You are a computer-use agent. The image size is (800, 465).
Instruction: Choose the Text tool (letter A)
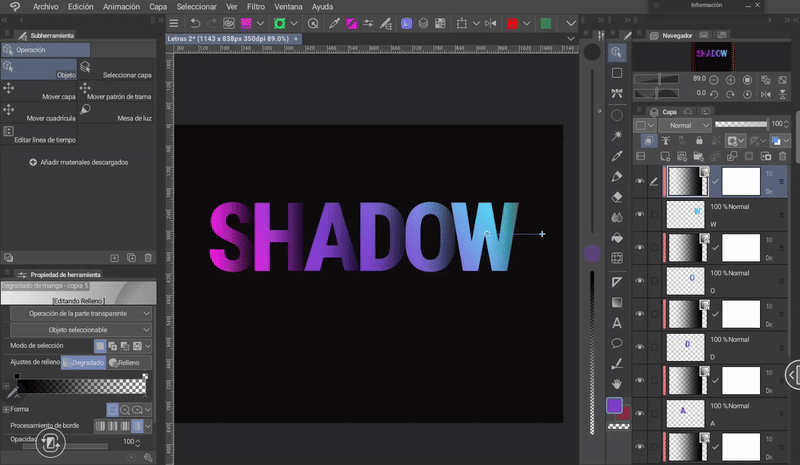tap(617, 322)
